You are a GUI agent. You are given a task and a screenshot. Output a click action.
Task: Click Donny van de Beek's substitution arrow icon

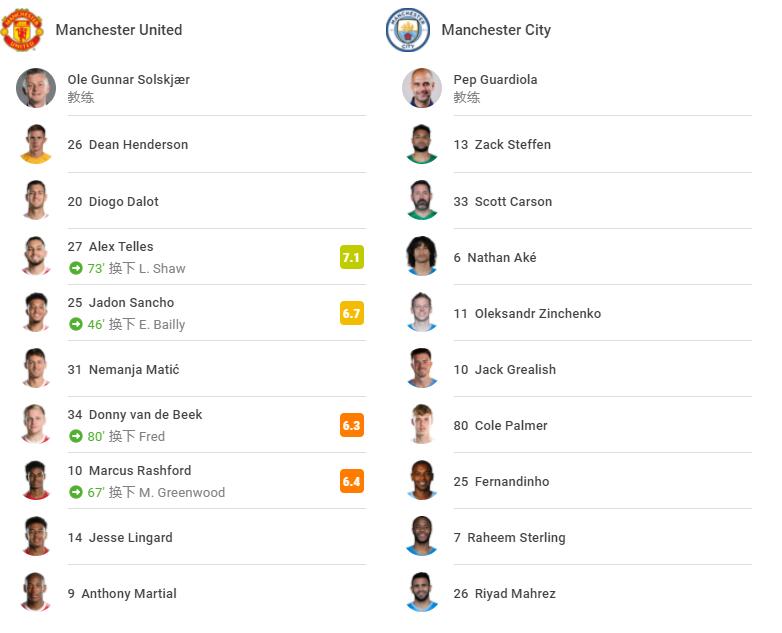coord(76,436)
